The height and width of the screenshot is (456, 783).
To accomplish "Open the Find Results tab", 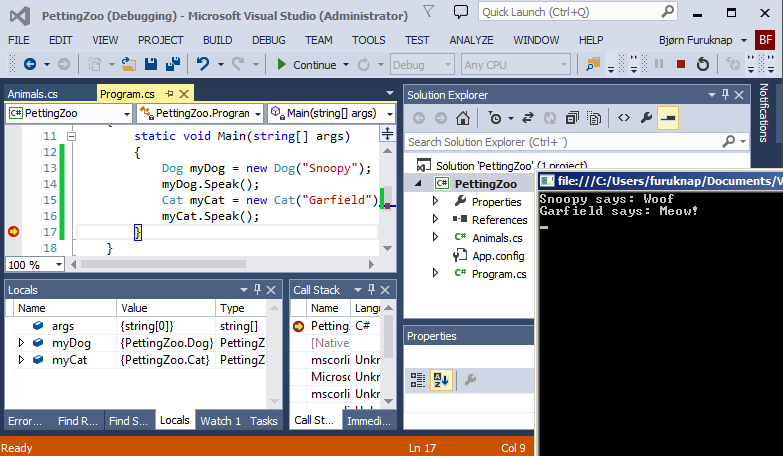I will coord(78,421).
